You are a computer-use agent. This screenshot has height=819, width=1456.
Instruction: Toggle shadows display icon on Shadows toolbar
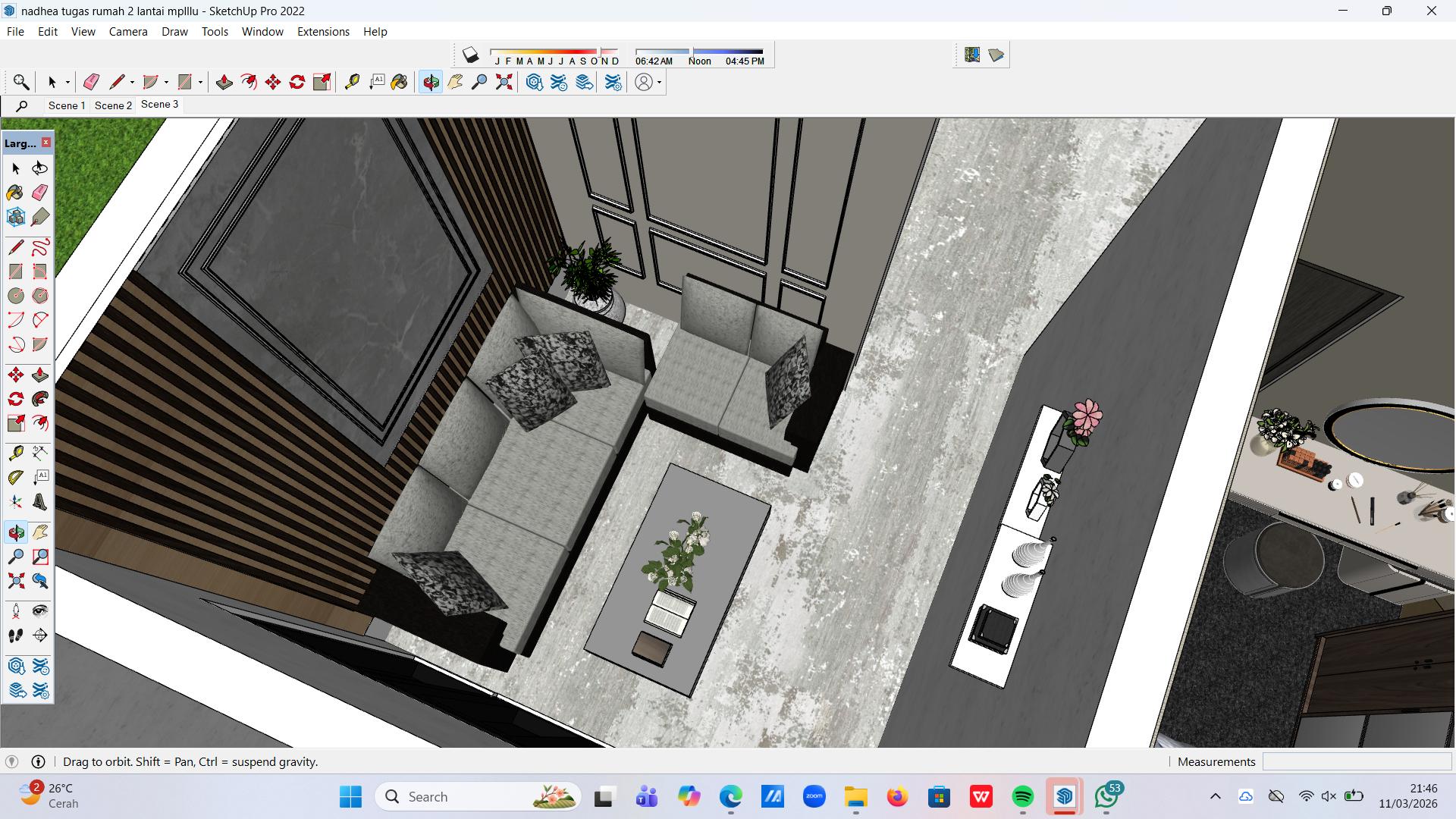tap(471, 55)
